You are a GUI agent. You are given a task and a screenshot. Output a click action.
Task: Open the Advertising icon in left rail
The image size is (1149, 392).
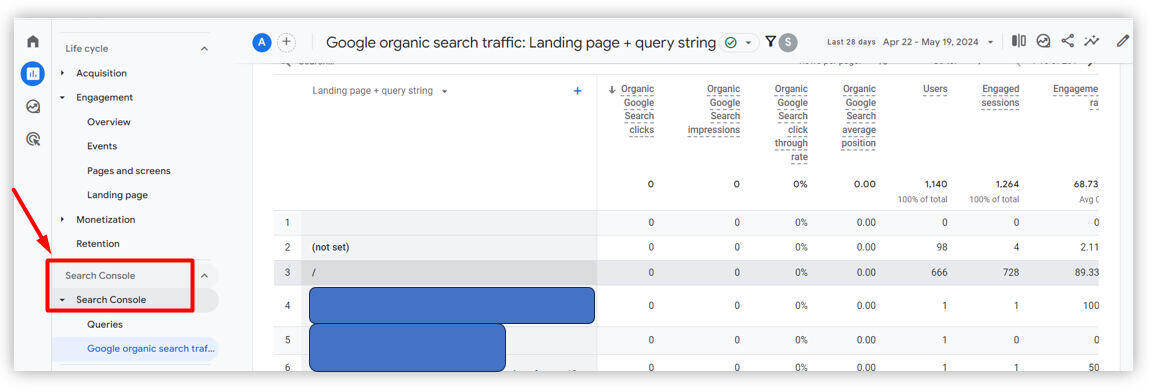pyautogui.click(x=33, y=139)
